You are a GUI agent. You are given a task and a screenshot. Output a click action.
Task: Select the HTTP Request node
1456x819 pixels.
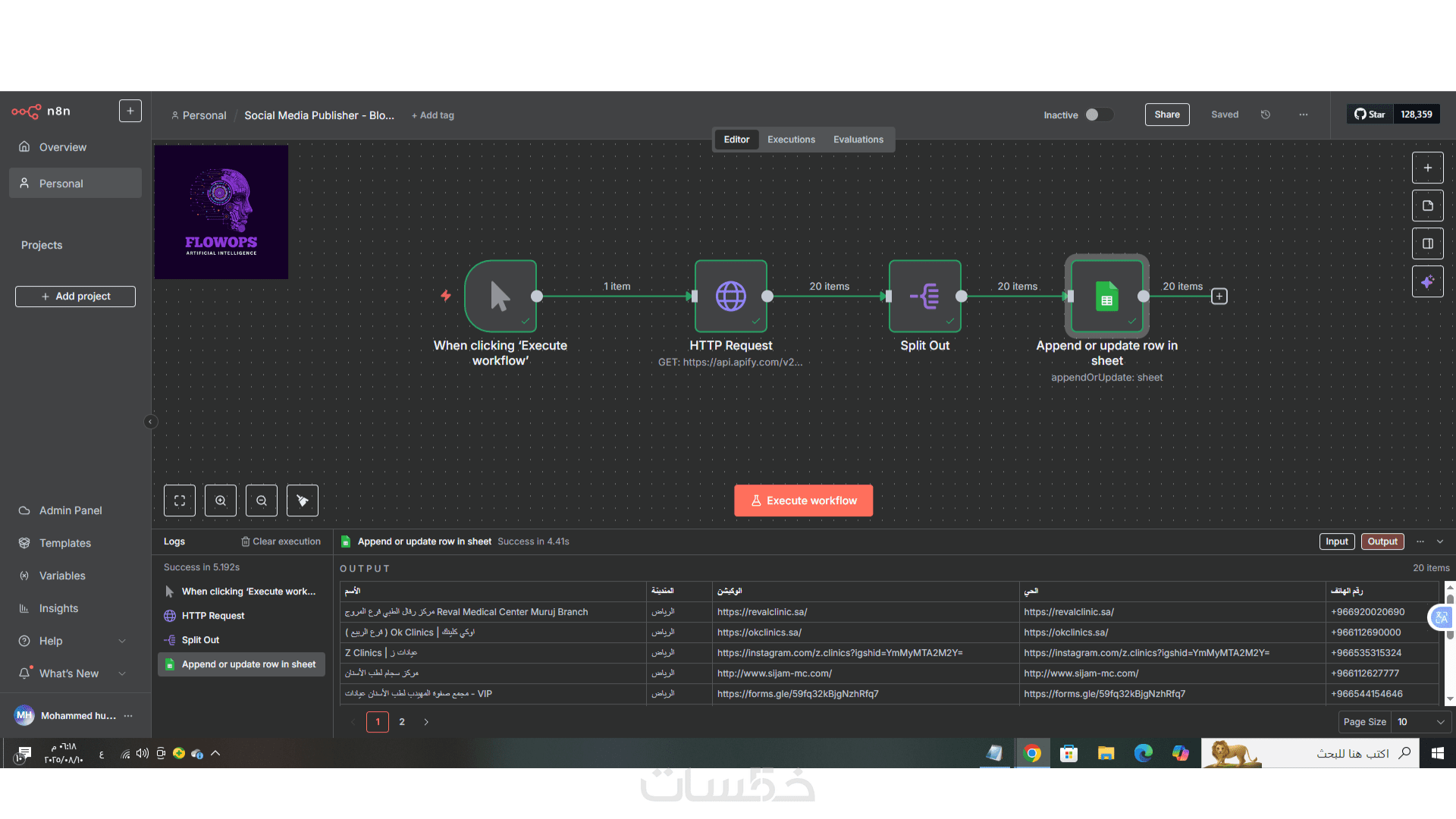[x=730, y=297]
